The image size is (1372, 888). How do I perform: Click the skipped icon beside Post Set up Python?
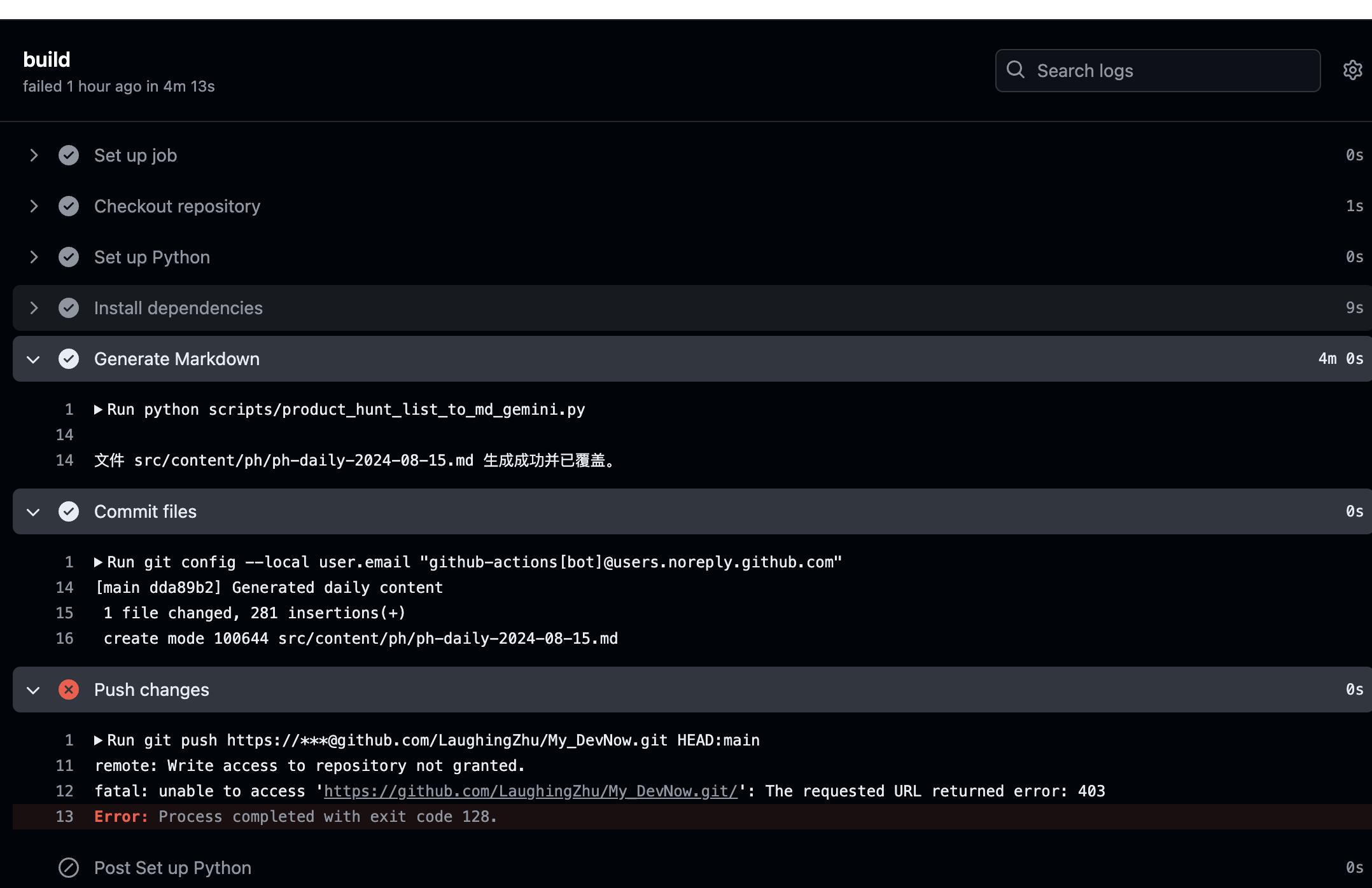(x=69, y=868)
